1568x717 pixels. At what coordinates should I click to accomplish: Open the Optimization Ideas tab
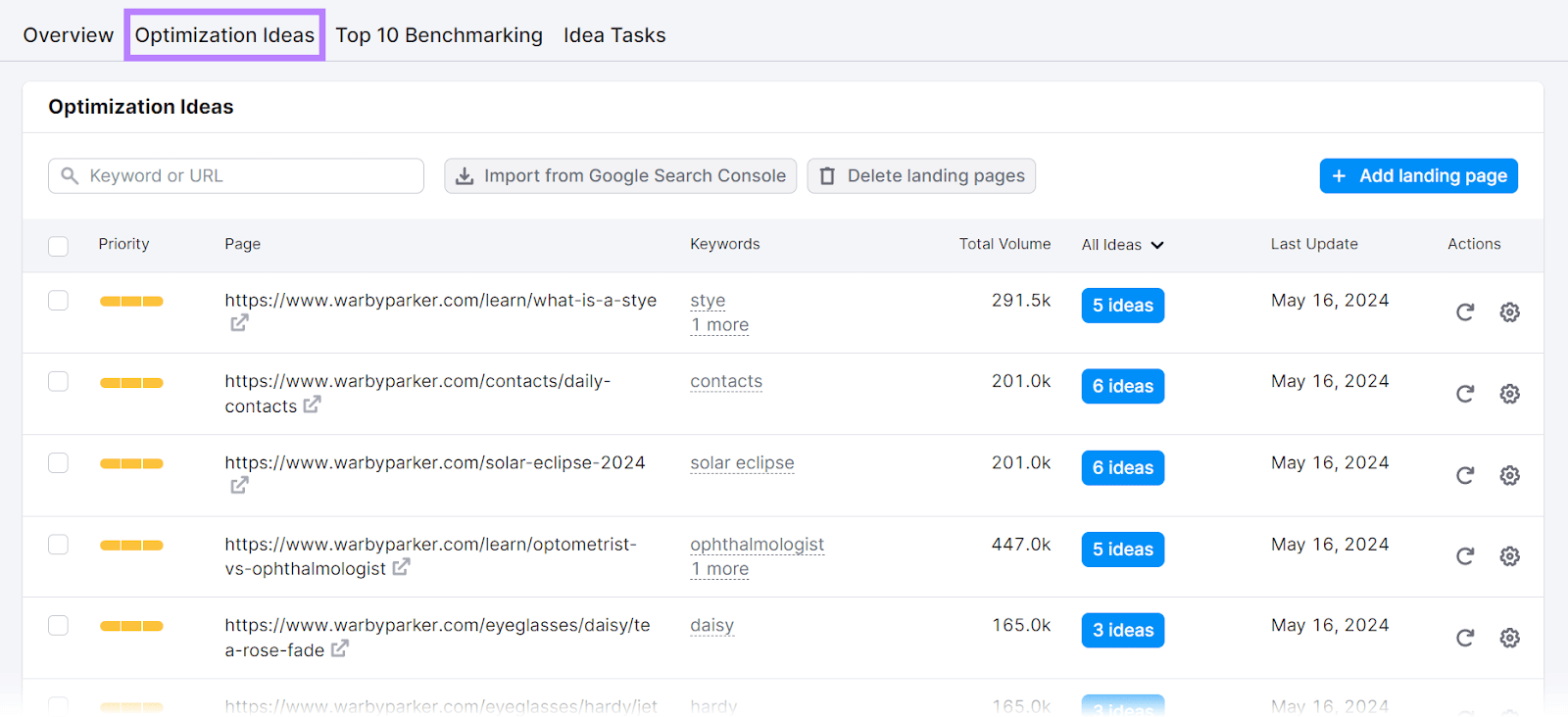pos(224,35)
